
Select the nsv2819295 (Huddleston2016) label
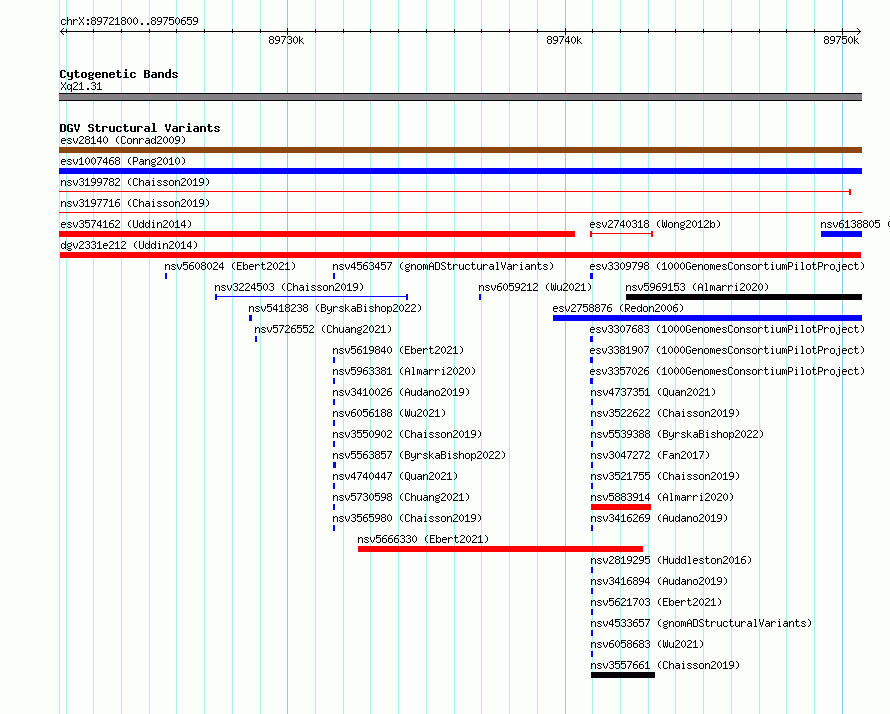[x=671, y=560]
